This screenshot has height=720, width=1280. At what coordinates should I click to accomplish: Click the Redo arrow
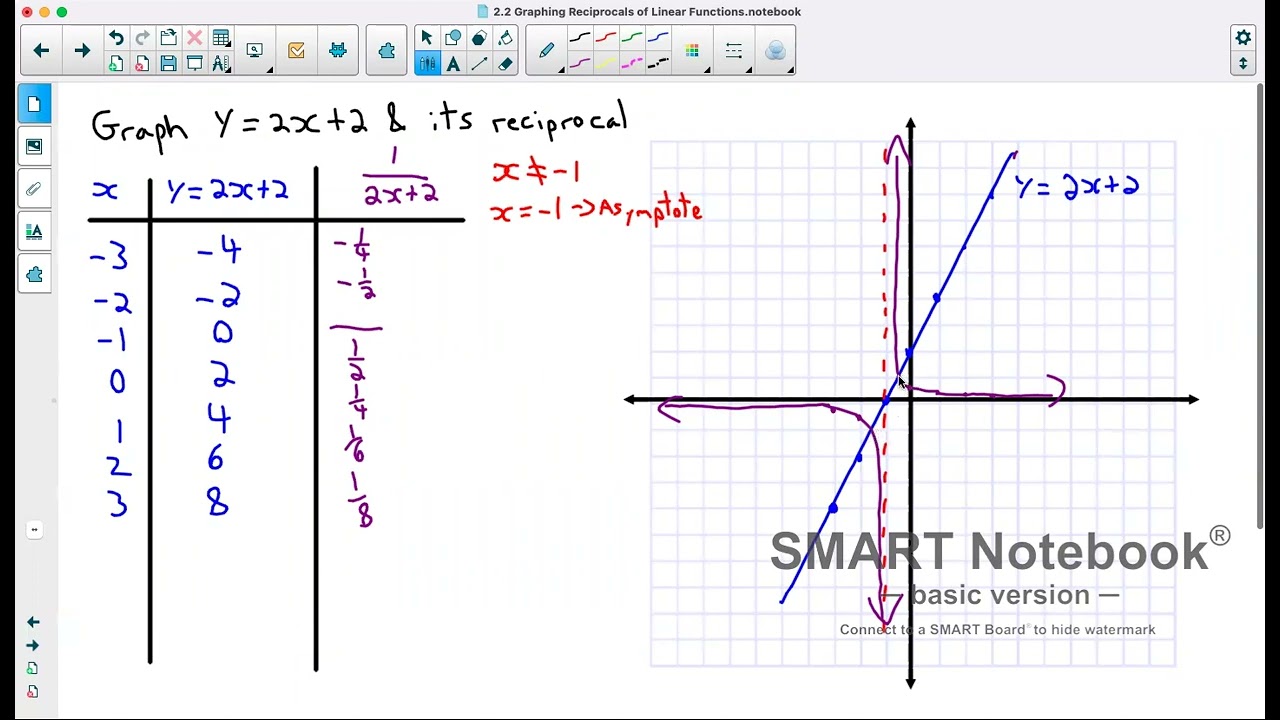(x=142, y=38)
